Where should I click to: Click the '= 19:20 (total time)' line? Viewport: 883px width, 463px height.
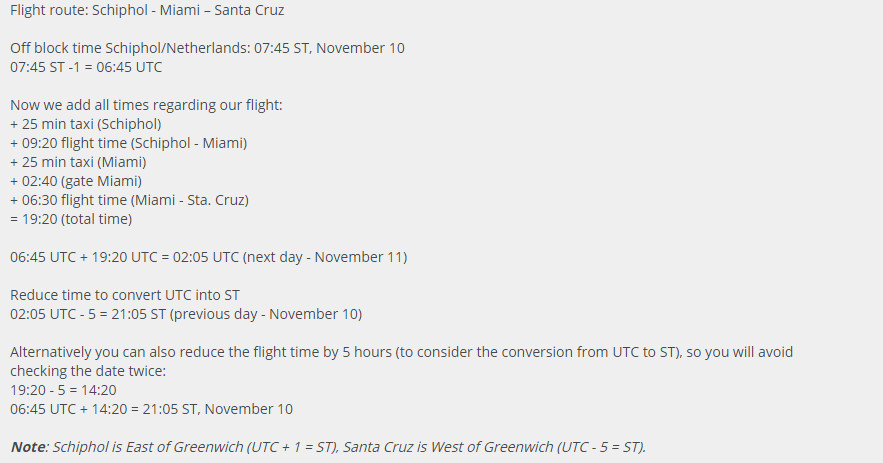(71, 219)
